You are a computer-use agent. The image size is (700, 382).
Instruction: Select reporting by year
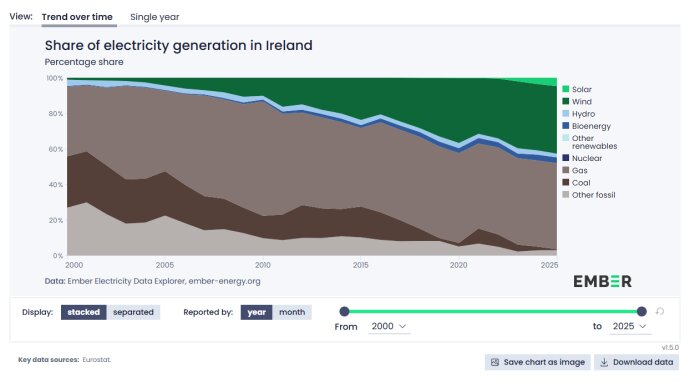(256, 312)
